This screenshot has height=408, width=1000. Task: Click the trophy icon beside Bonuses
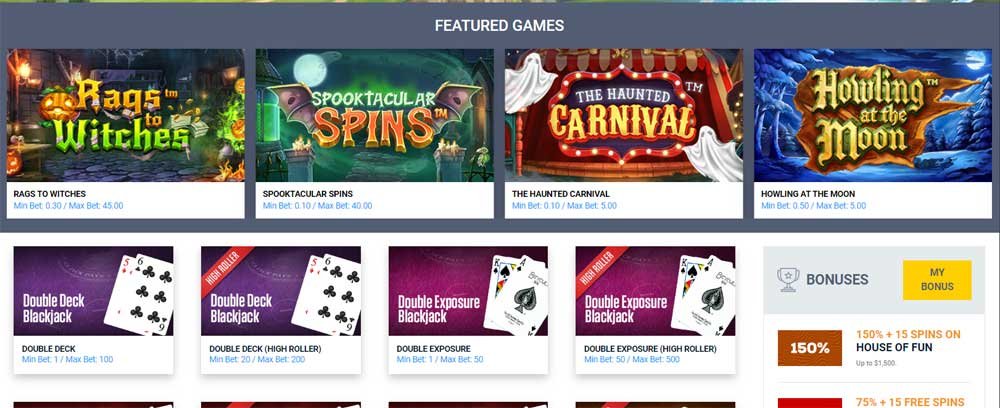788,279
